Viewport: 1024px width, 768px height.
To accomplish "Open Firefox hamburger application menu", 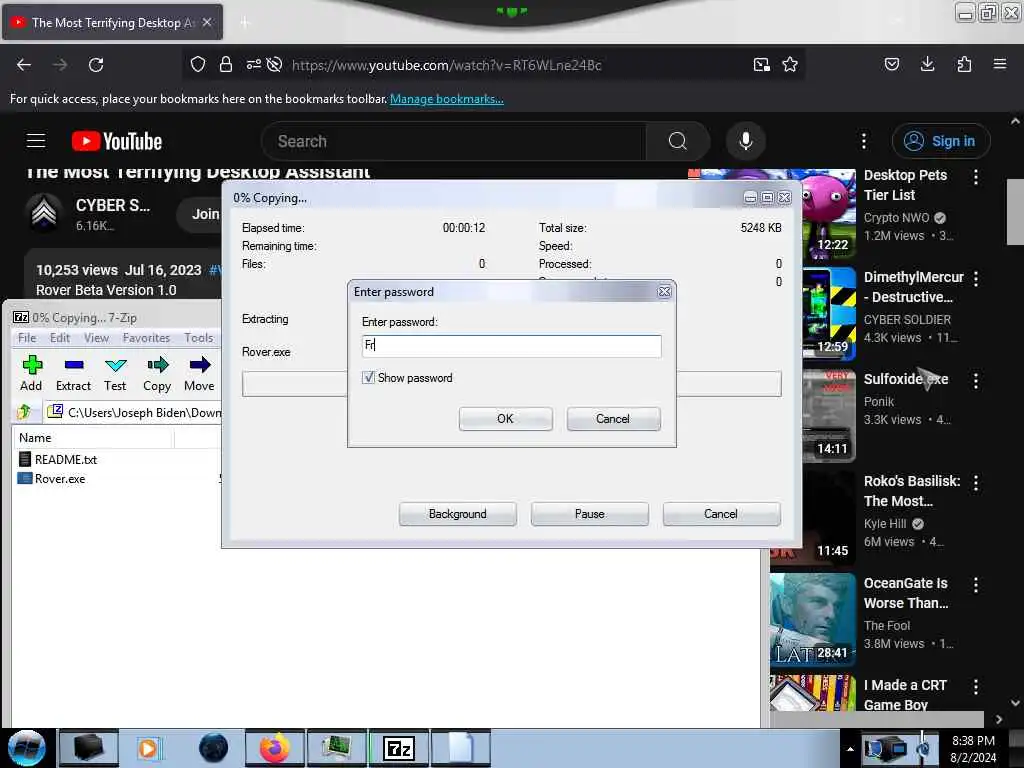I will point(1000,64).
